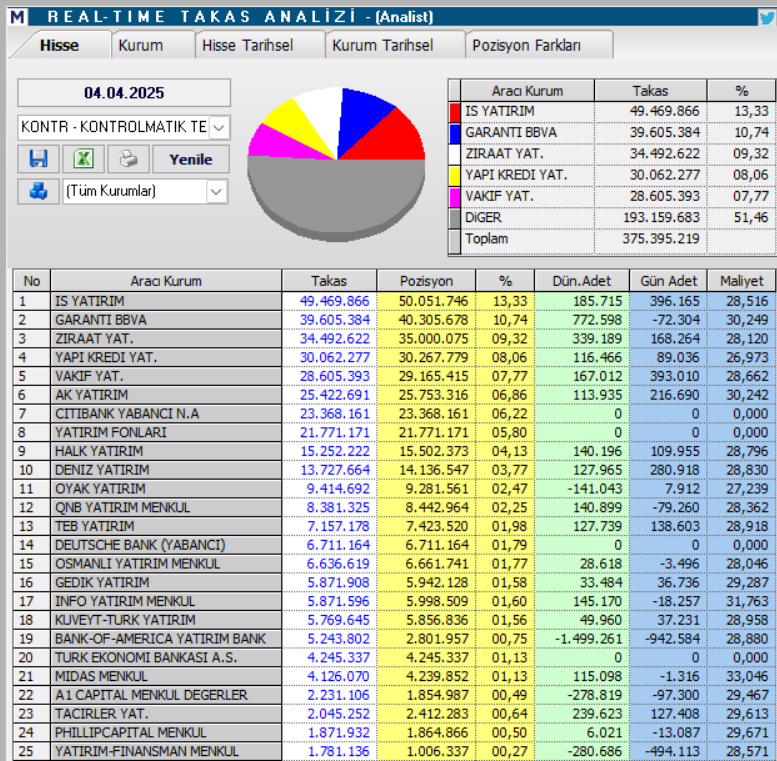
Task: Click the gray slice of pie chart
Action: pyautogui.click(x=337, y=198)
